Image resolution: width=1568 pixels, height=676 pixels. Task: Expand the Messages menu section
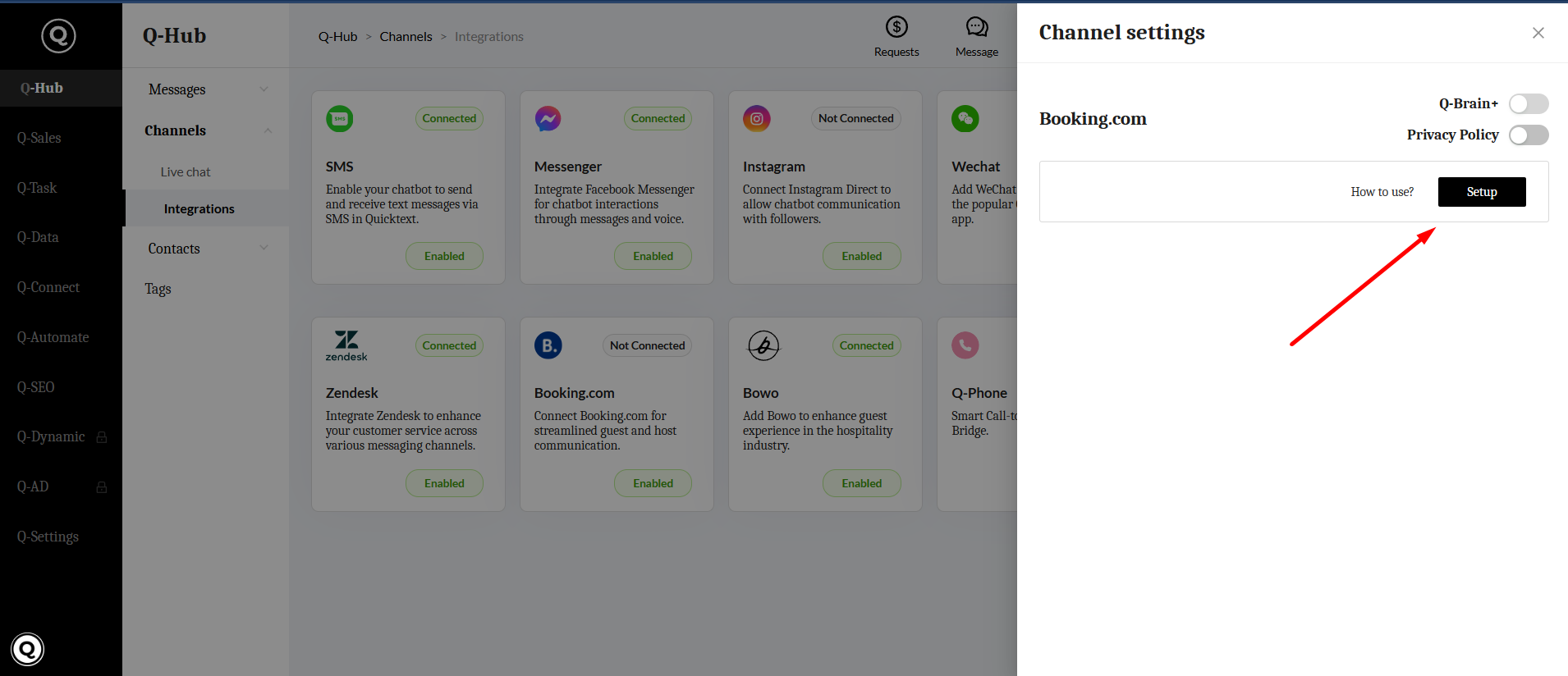click(x=264, y=89)
